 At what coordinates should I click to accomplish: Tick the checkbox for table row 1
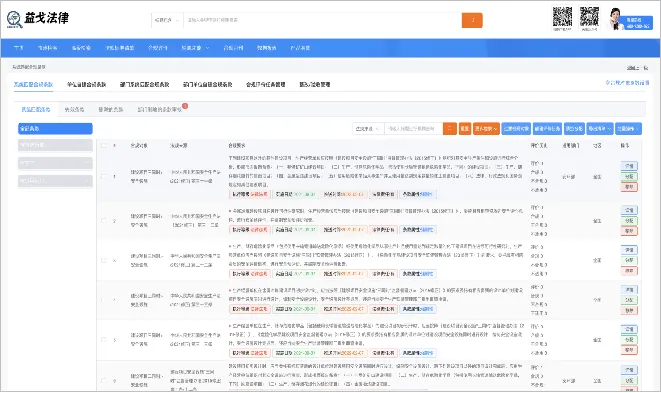104,176
